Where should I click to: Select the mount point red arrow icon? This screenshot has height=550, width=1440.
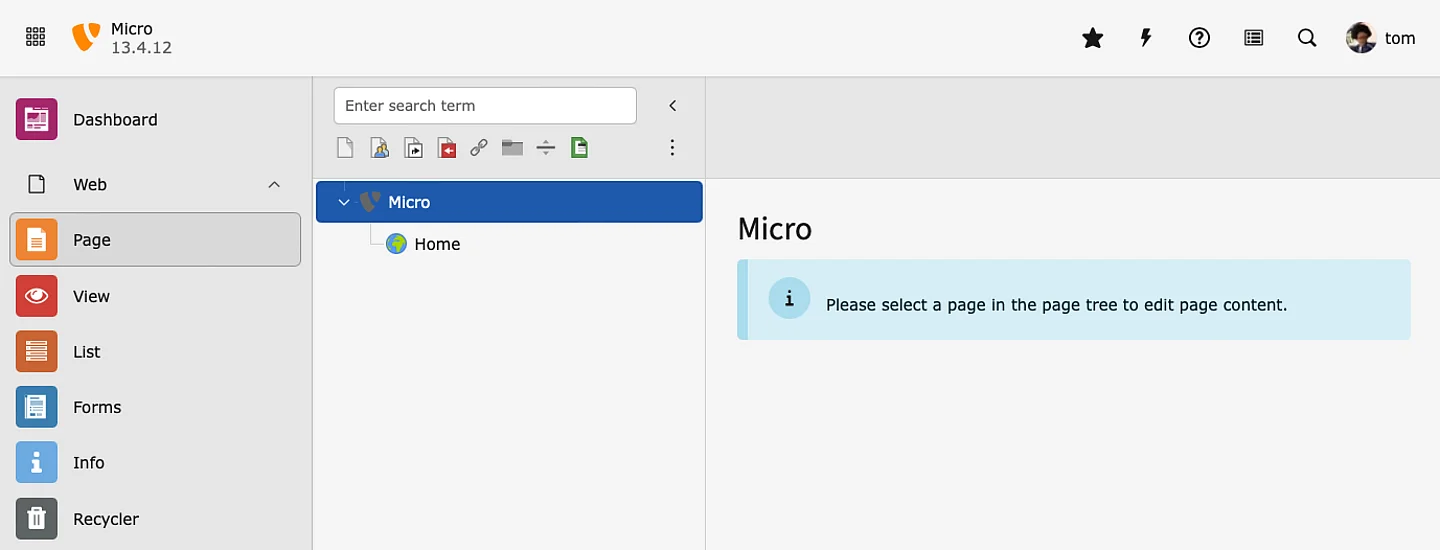tap(446, 148)
